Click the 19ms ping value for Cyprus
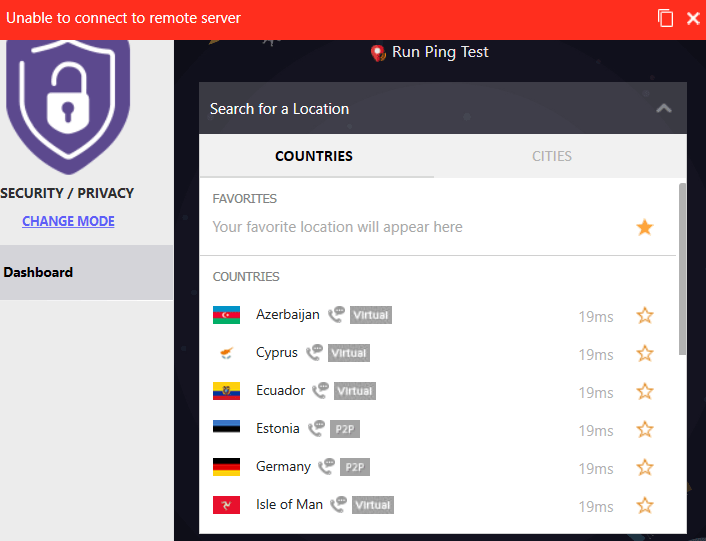Viewport: 706px width, 541px height. pos(596,355)
